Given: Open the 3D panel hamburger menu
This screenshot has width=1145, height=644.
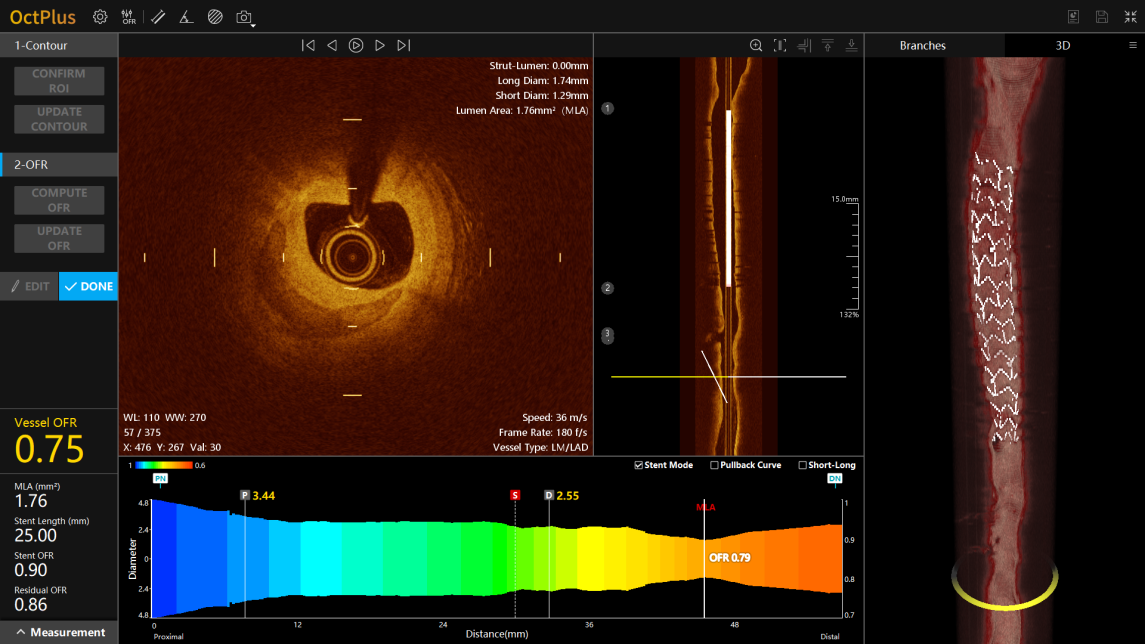Looking at the screenshot, I should (1132, 45).
